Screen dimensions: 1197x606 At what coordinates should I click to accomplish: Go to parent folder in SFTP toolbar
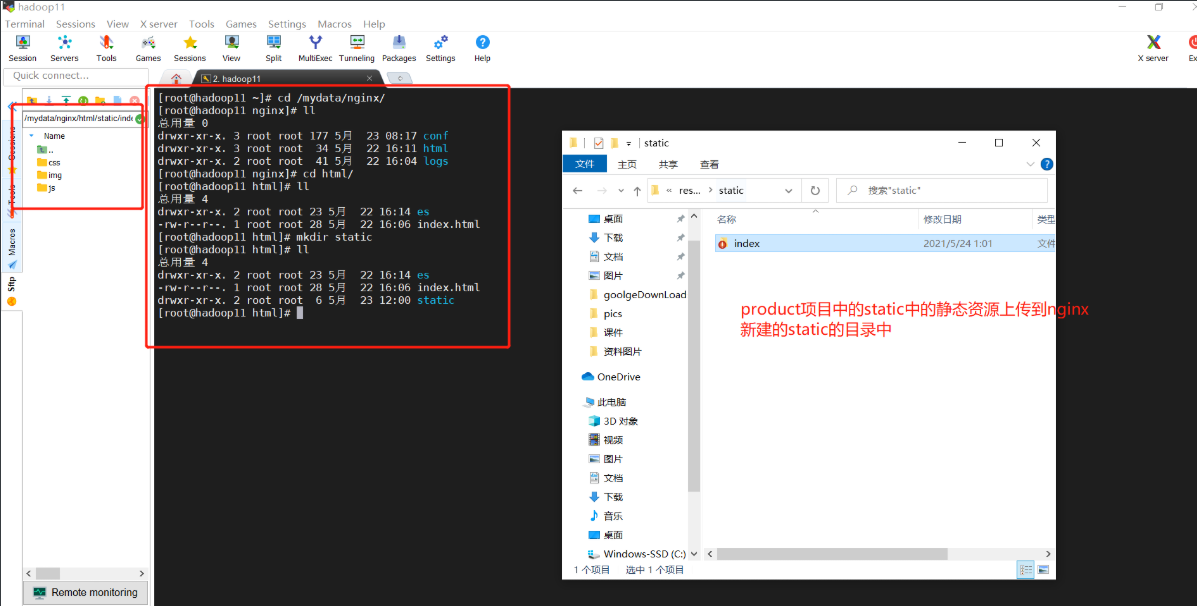[x=32, y=100]
